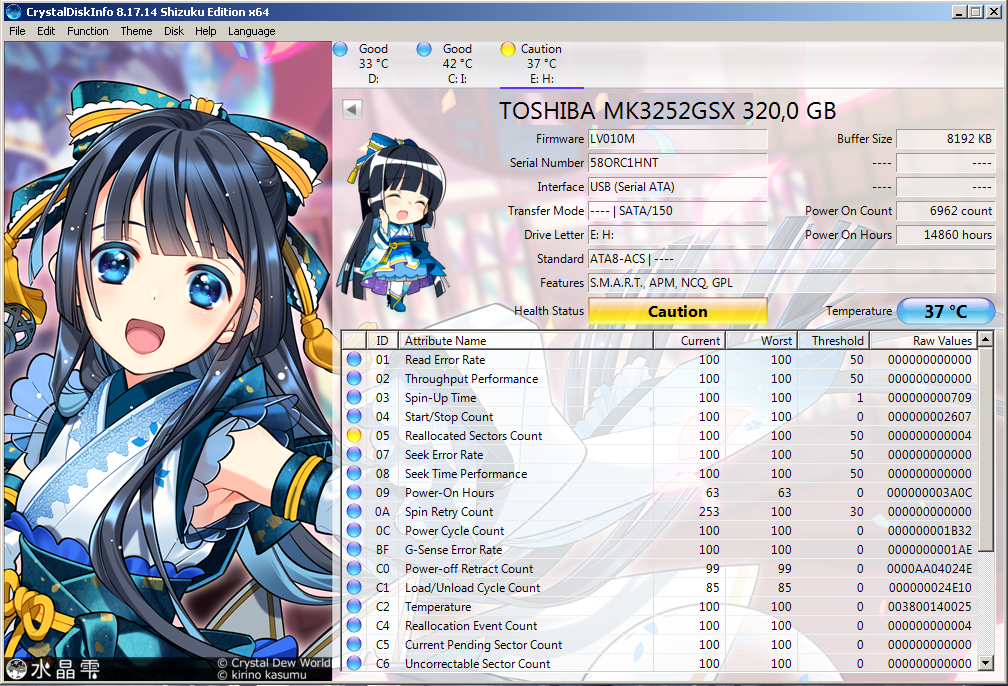Click the Power On Hours value 14860 hours

click(946, 235)
